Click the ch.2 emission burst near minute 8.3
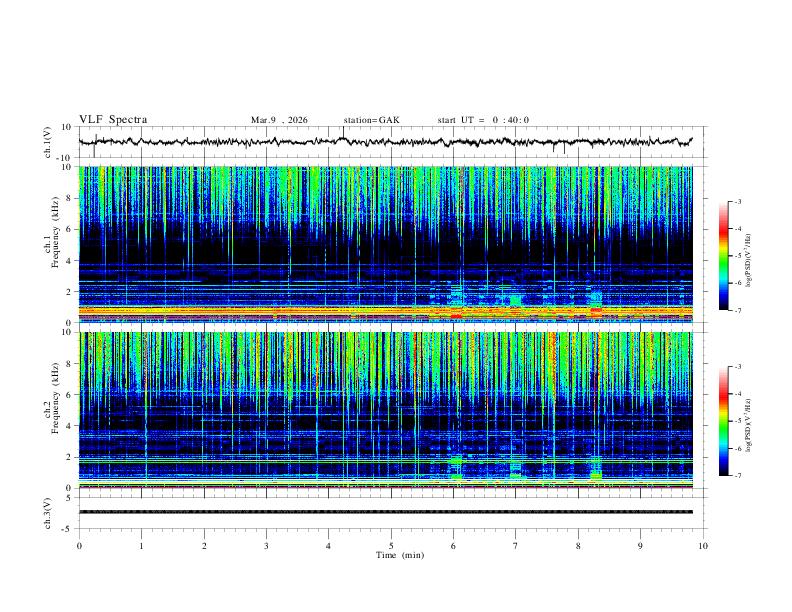Screen dimensions: 792x612 click(596, 468)
